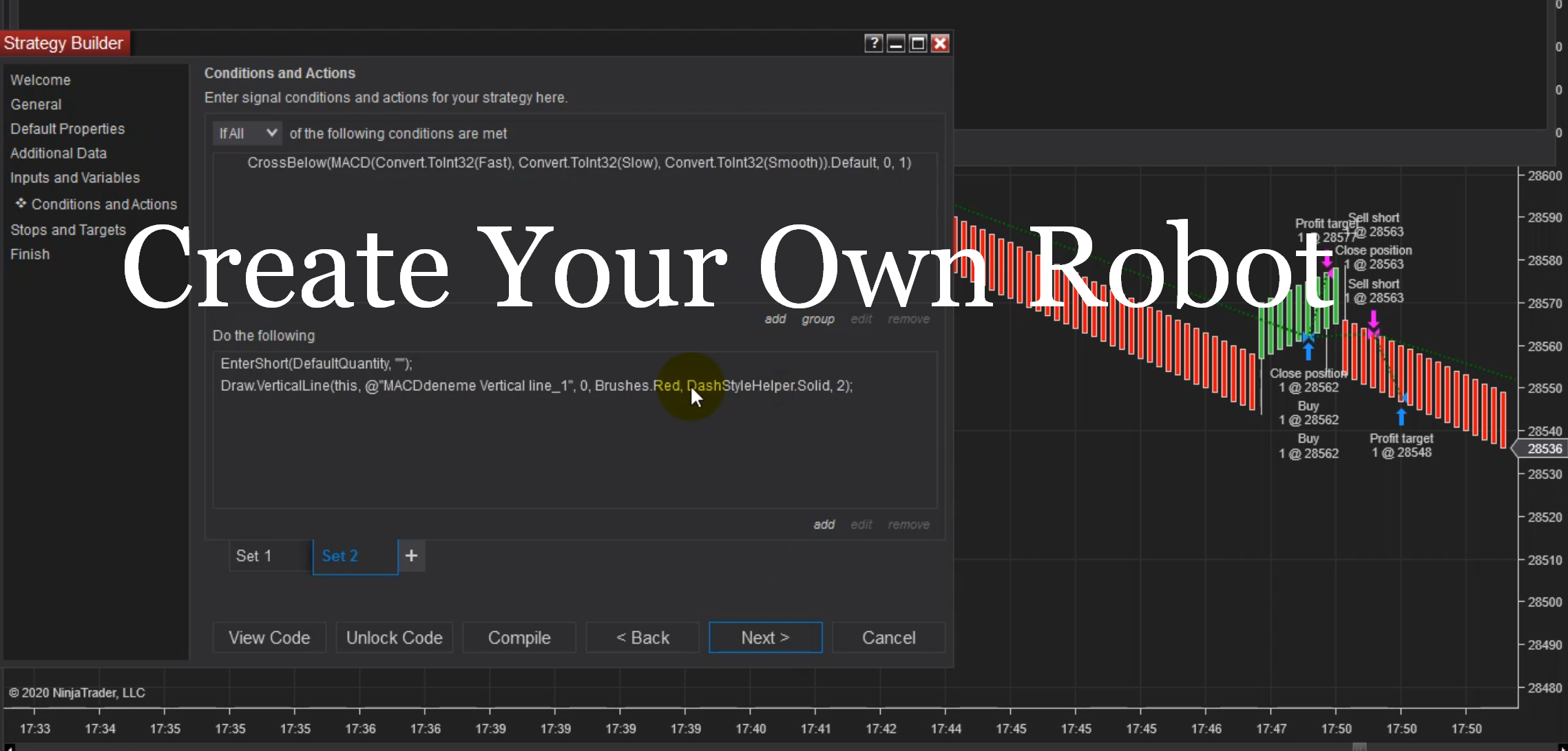This screenshot has width=1568, height=751.
Task: Click the help question mark icon
Action: 873,43
